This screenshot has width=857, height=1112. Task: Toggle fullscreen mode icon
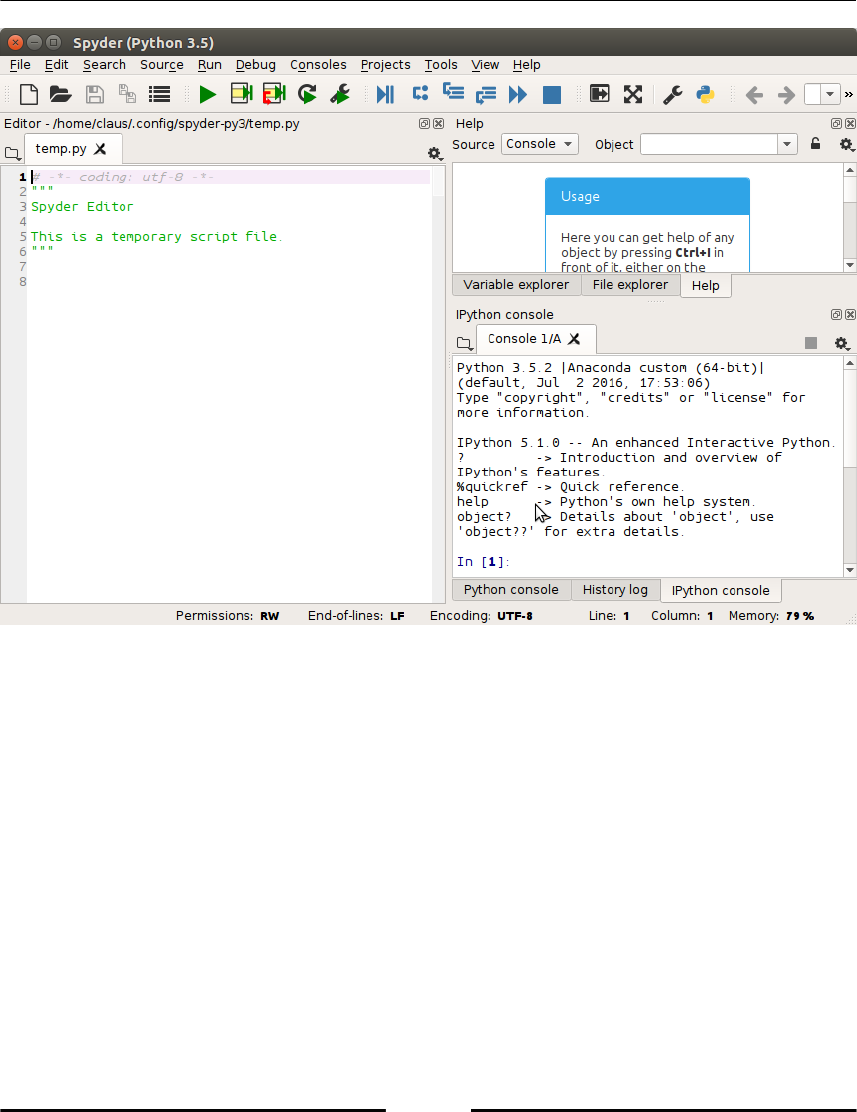click(633, 94)
